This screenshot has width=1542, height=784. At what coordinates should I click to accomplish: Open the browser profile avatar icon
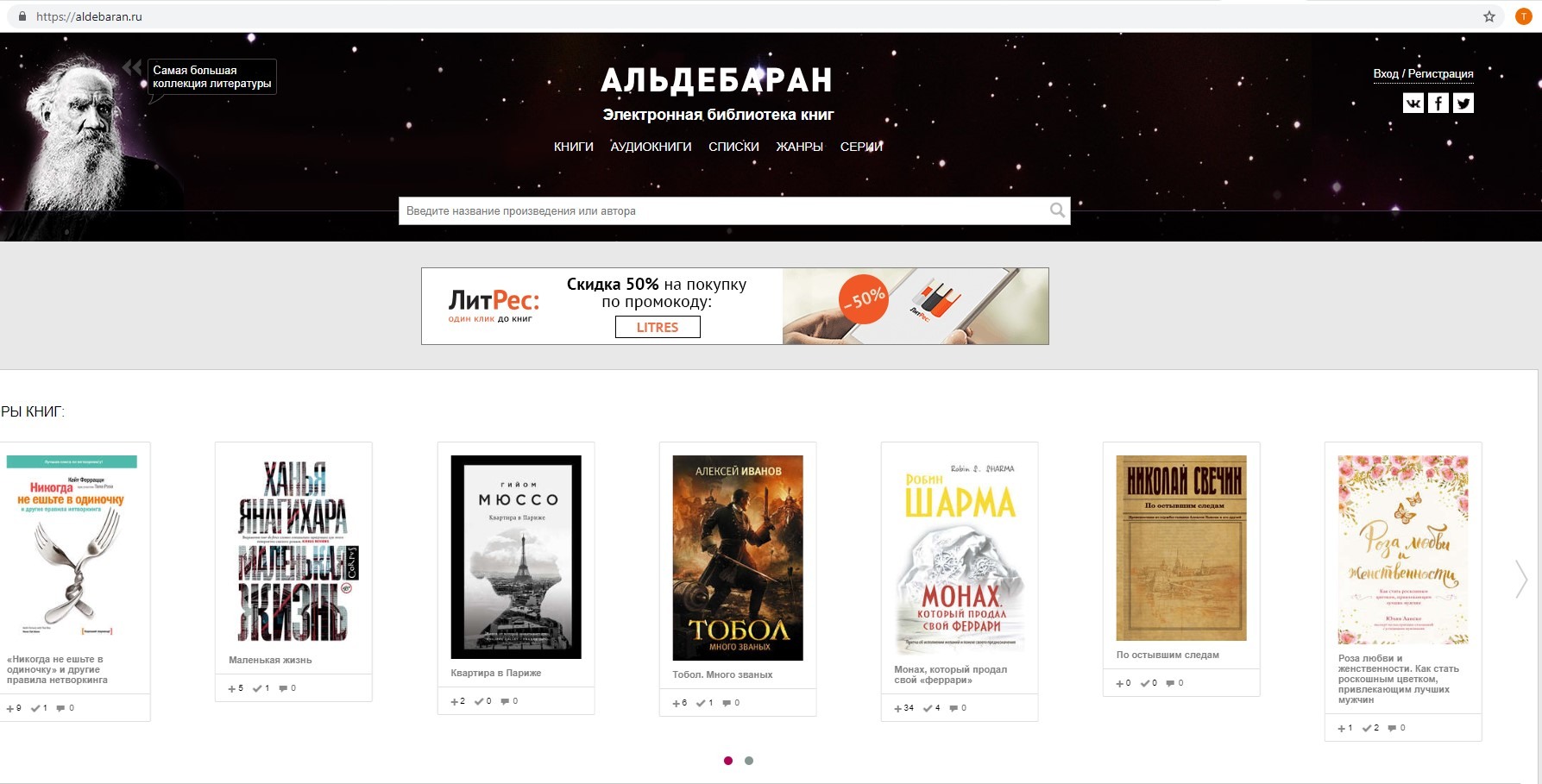1523,16
